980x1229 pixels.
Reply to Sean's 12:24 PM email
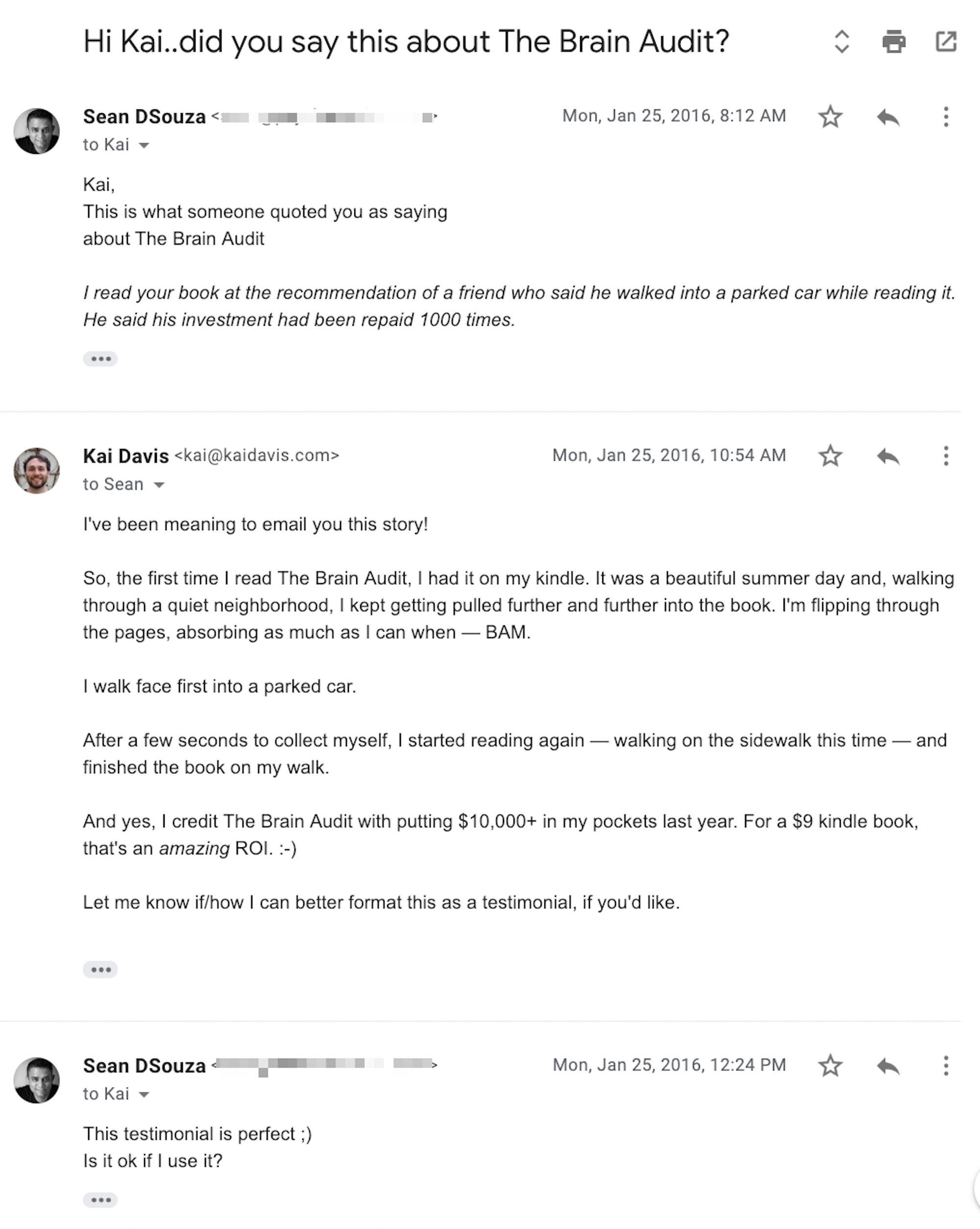click(888, 1066)
